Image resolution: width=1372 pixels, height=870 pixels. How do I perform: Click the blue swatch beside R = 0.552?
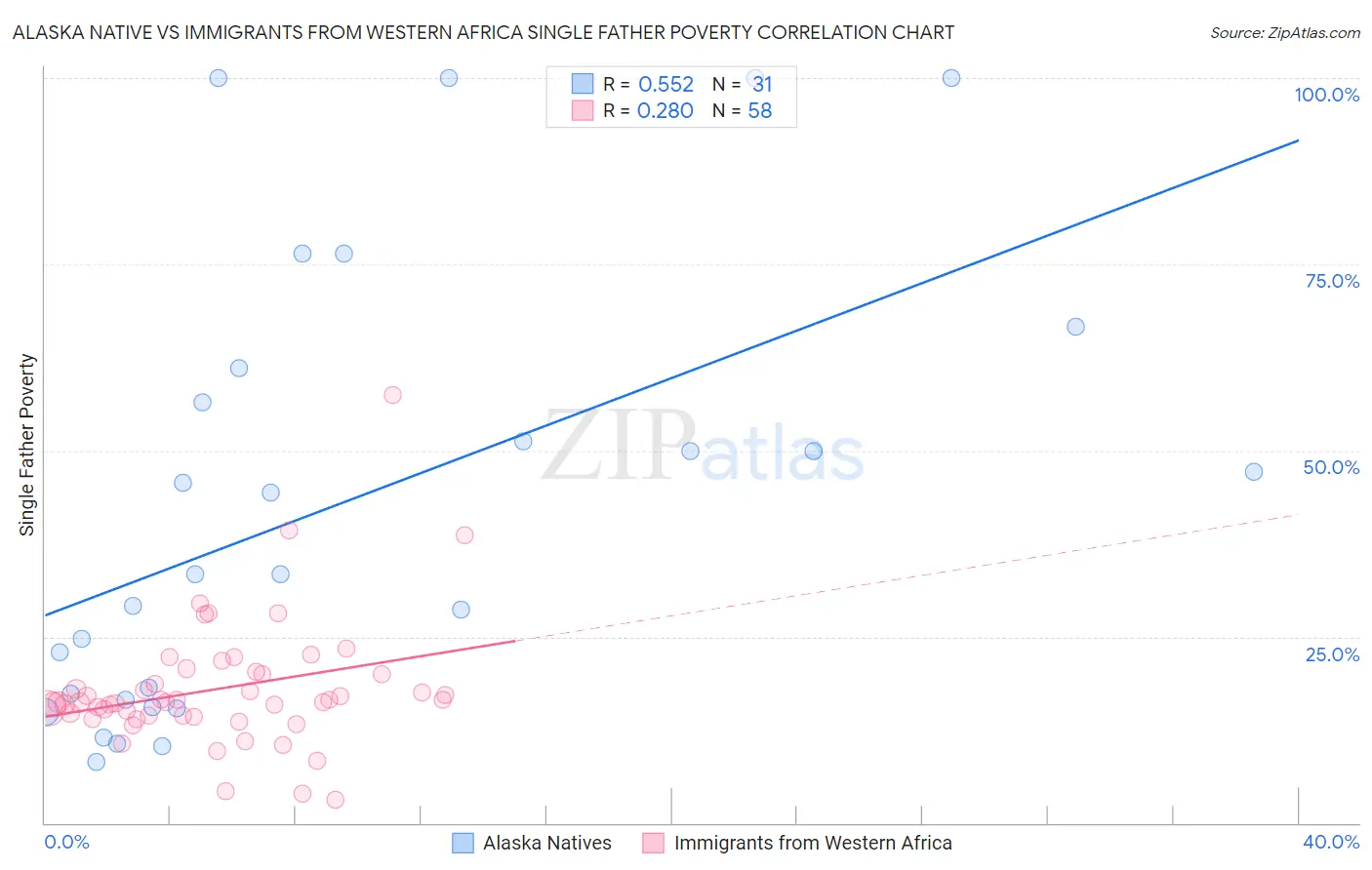pos(583,84)
